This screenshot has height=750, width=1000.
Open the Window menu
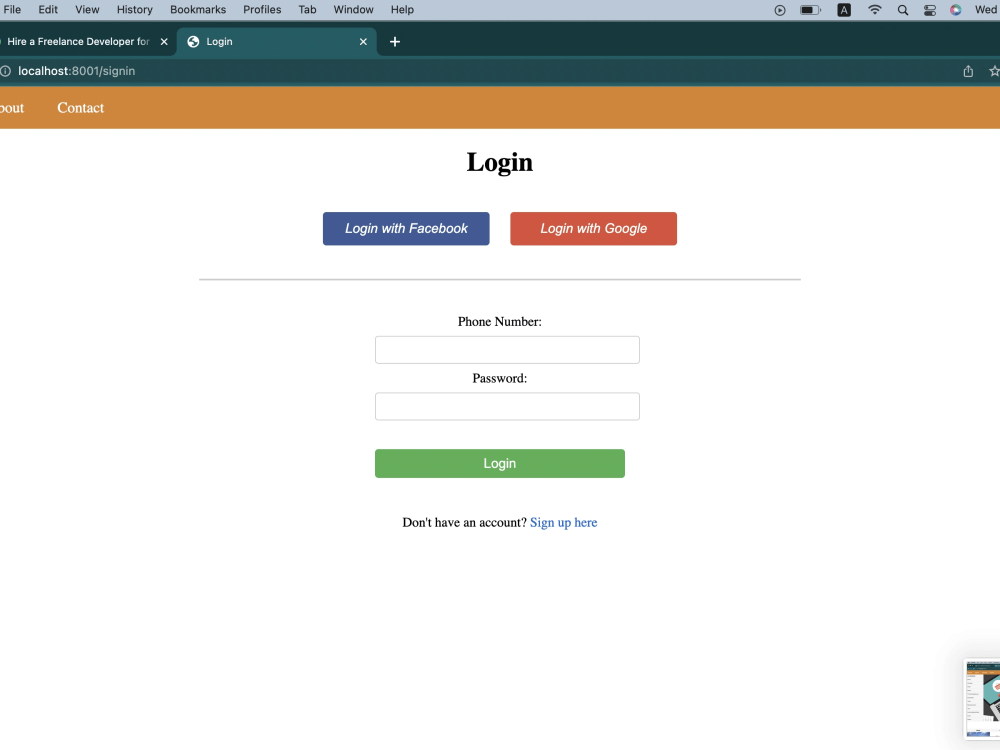tap(353, 10)
